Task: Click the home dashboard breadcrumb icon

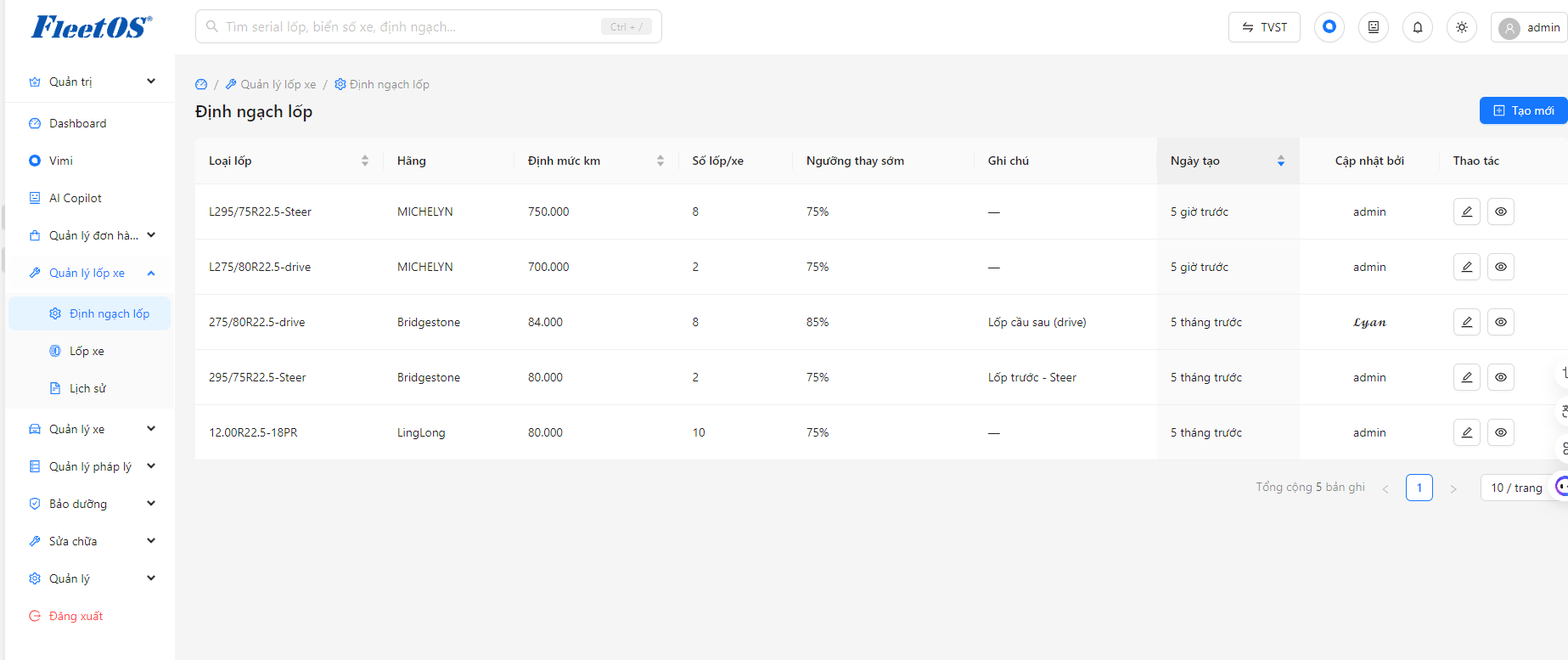Action: click(201, 84)
